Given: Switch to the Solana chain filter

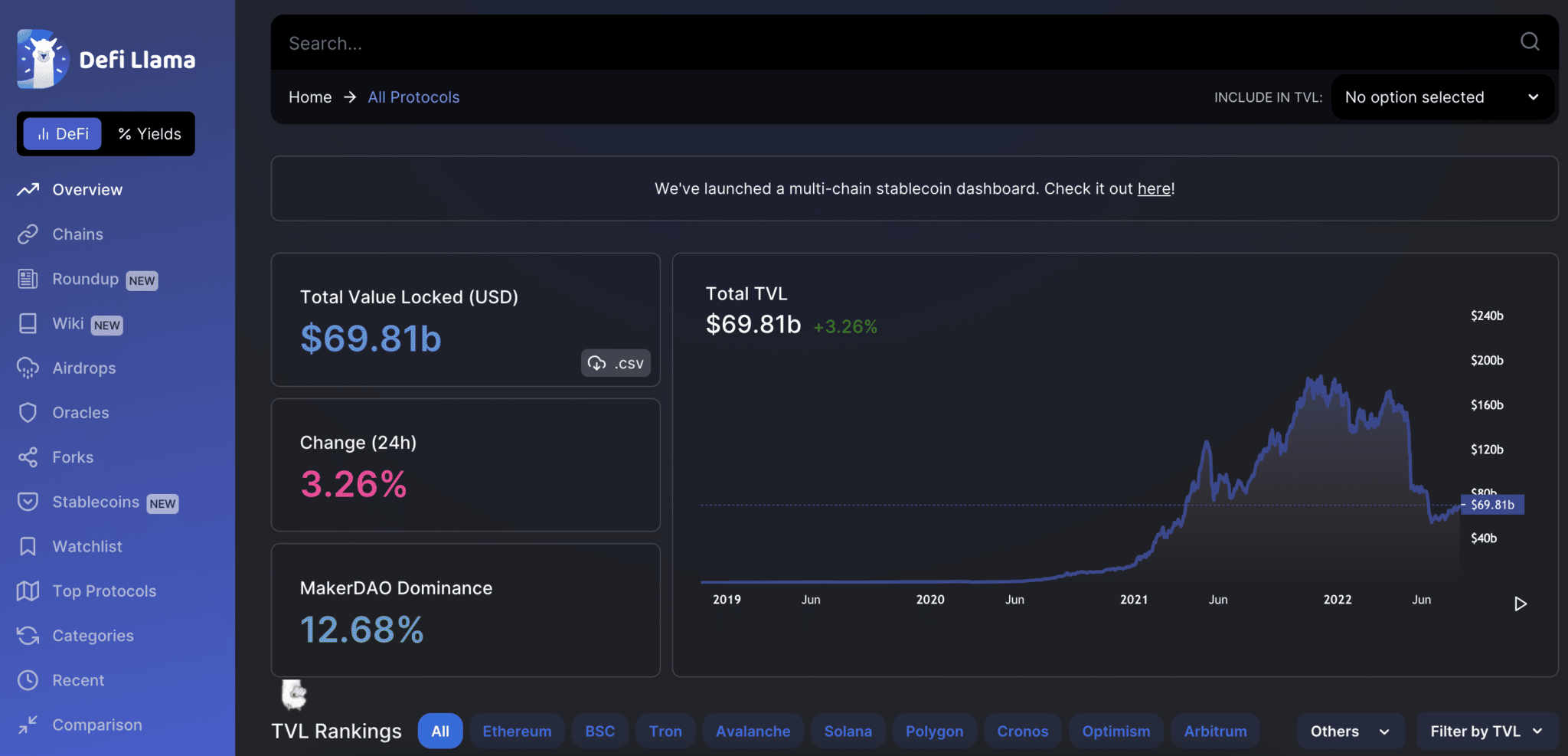Looking at the screenshot, I should [848, 731].
